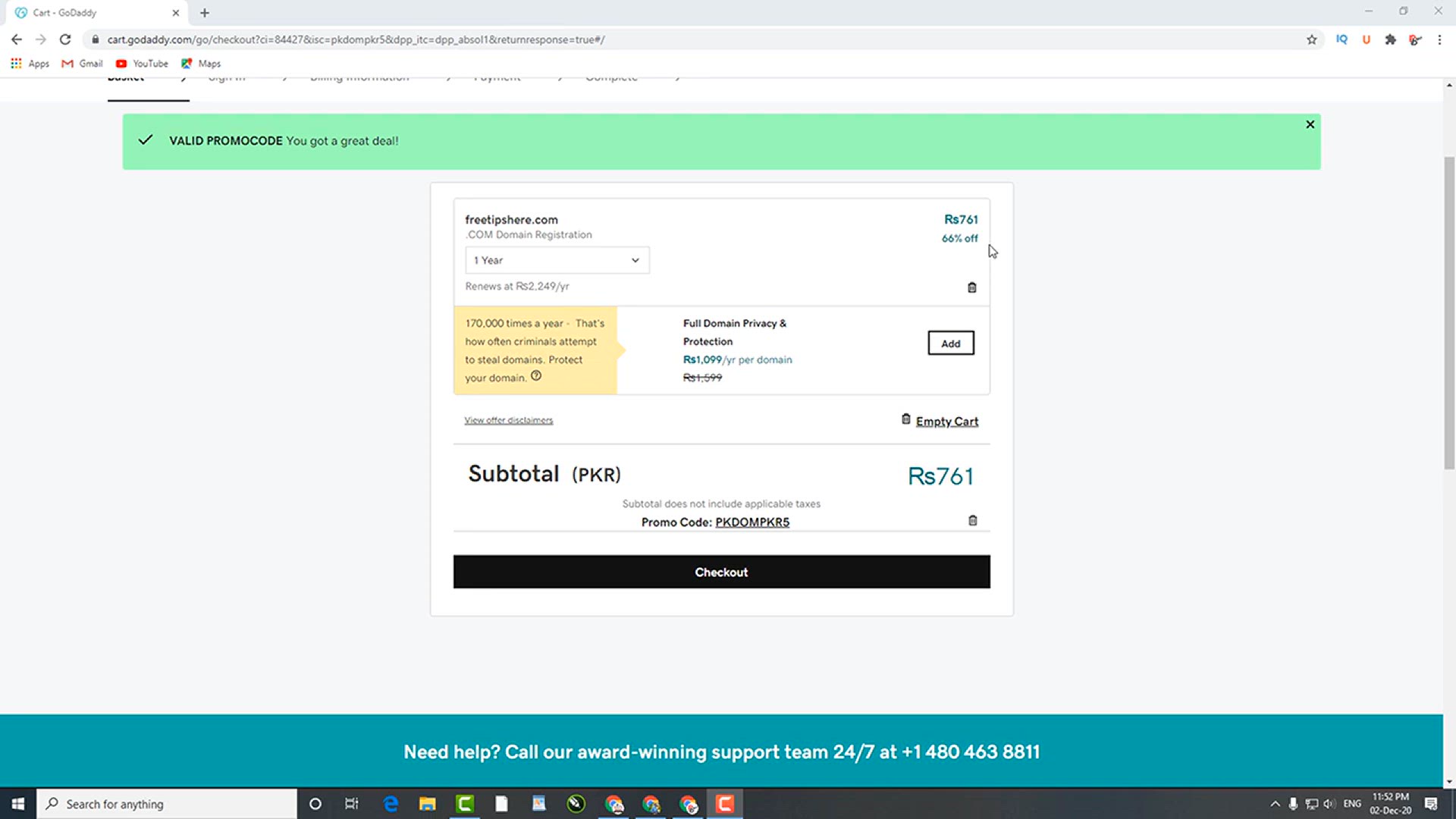The height and width of the screenshot is (819, 1456).
Task: Click the black Checkout button
Action: pos(722,572)
